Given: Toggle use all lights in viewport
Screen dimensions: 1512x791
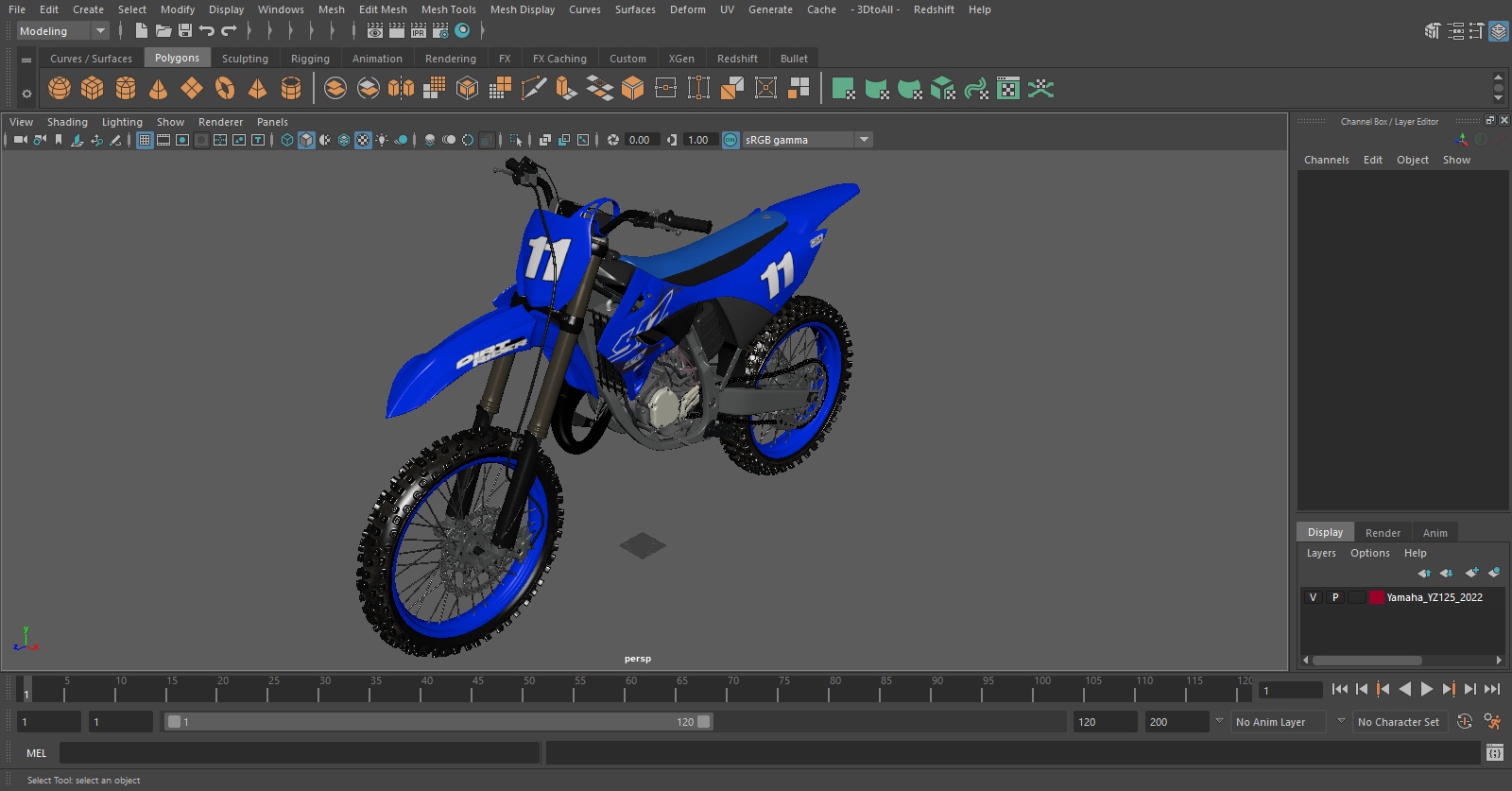Looking at the screenshot, I should [x=382, y=140].
